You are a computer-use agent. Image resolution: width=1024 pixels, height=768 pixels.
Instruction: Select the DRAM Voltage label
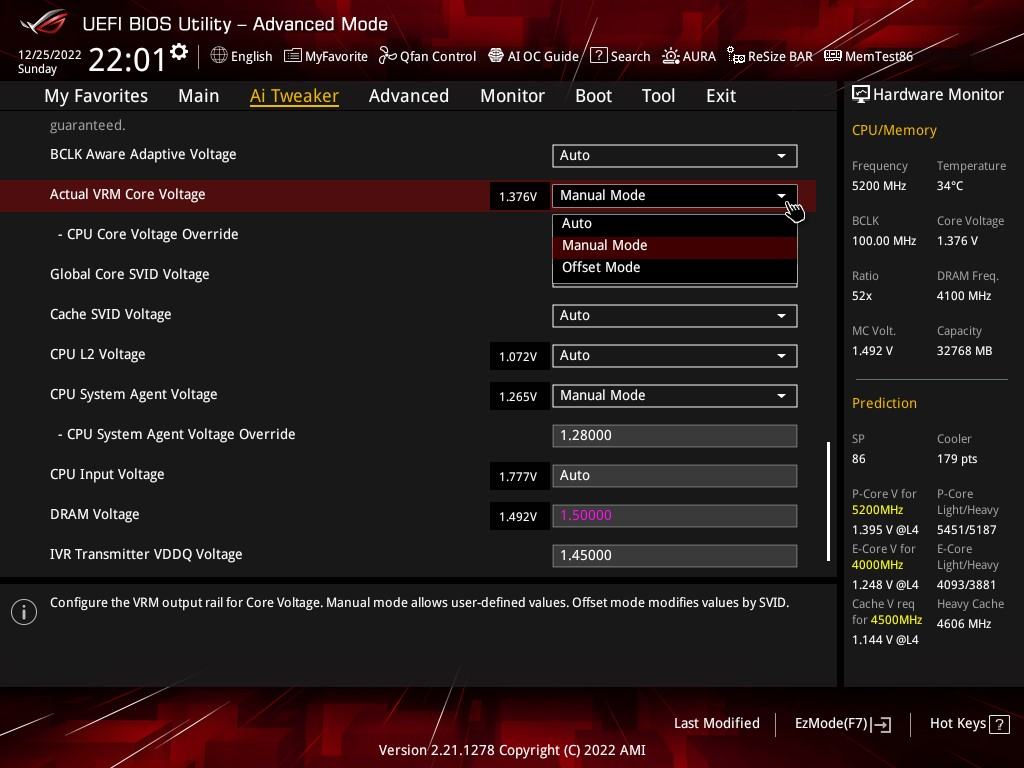click(95, 514)
